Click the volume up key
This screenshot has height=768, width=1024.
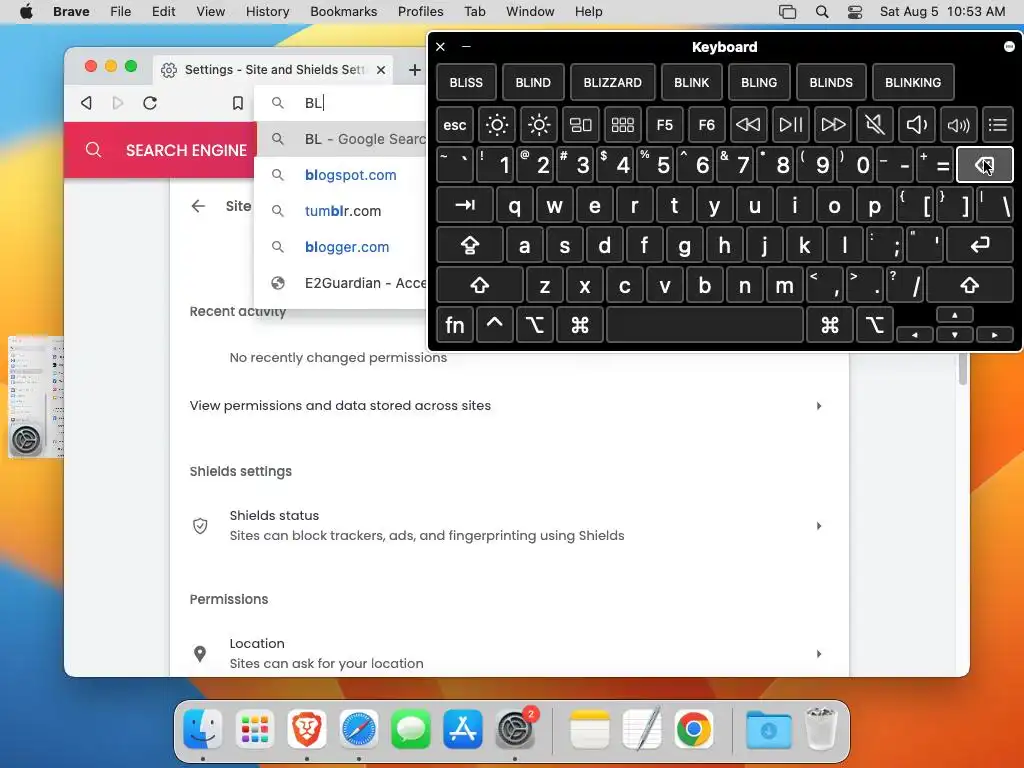pos(959,125)
